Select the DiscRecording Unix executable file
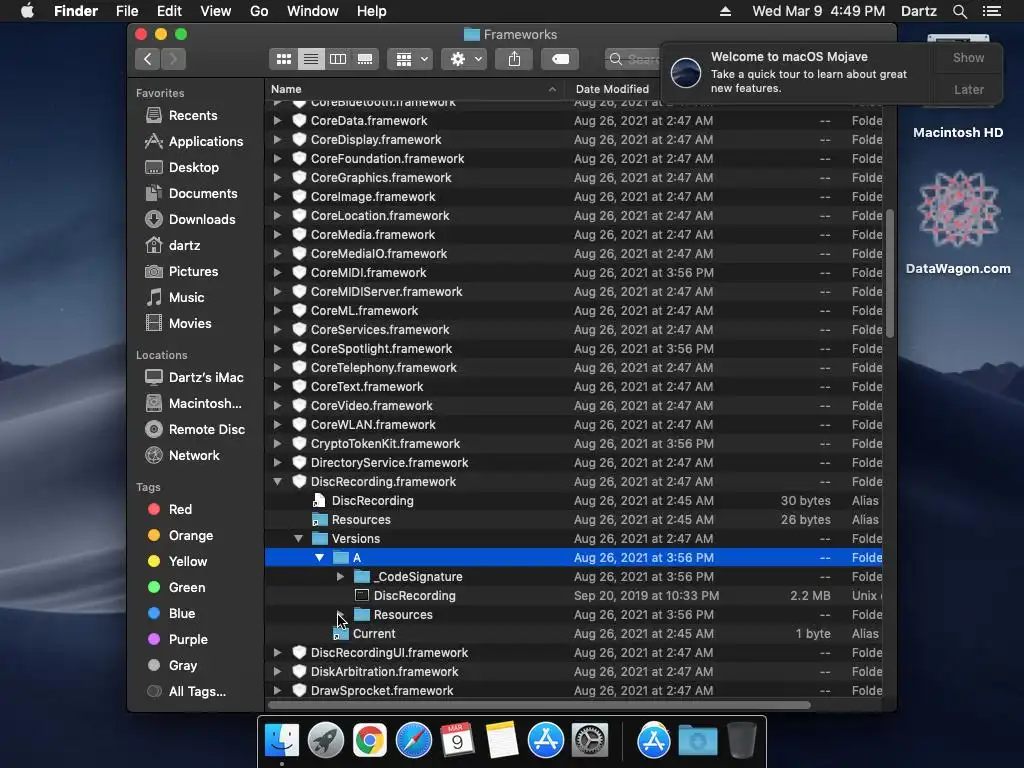The width and height of the screenshot is (1024, 768). click(x=574, y=596)
